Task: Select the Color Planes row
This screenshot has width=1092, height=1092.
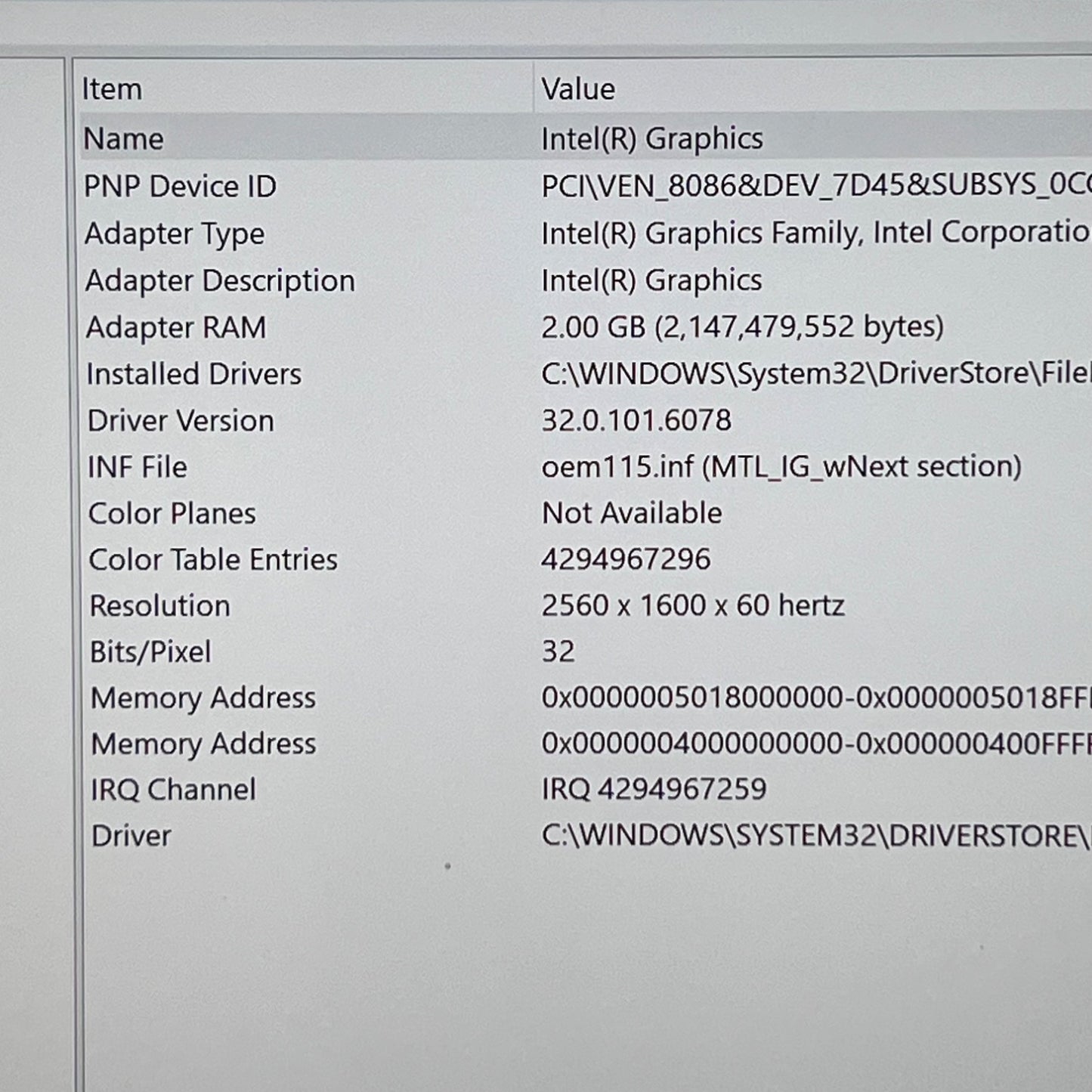Action: (172, 514)
